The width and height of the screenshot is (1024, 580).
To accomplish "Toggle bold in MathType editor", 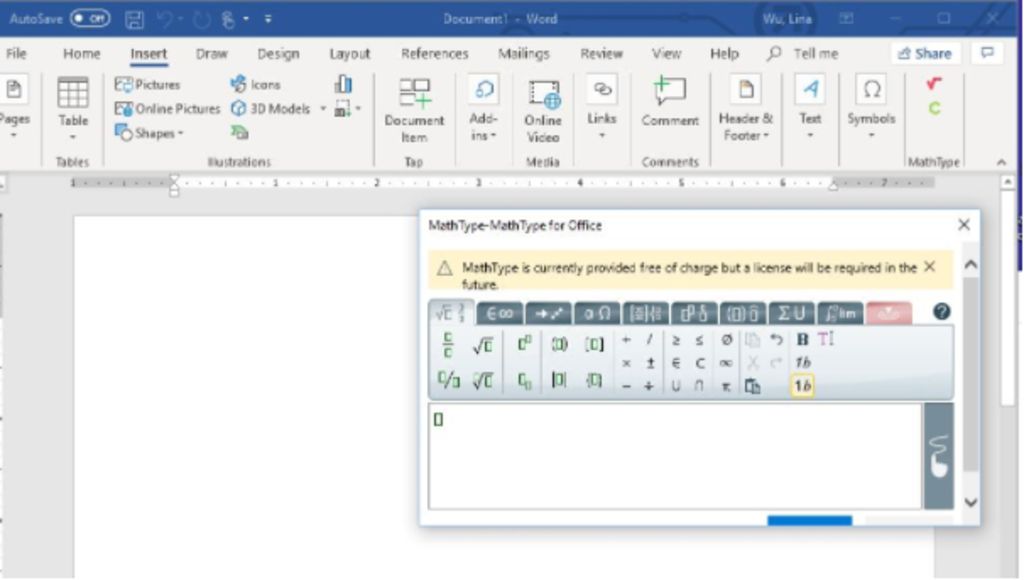I will point(802,340).
